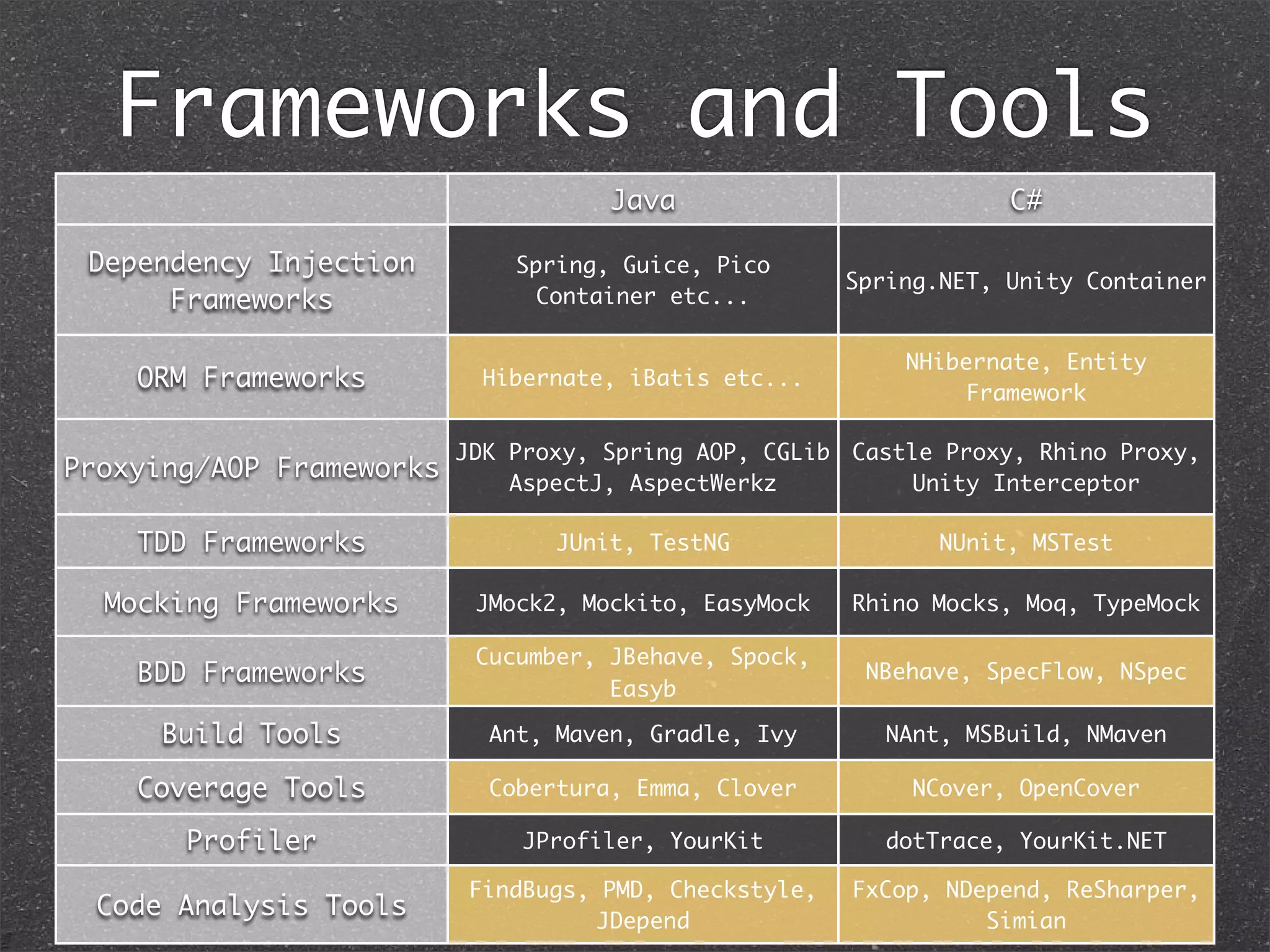Screen dimensions: 1270x952
Task: Click the 'Dependency Injection Frameworks' row label
Action: (x=252, y=280)
